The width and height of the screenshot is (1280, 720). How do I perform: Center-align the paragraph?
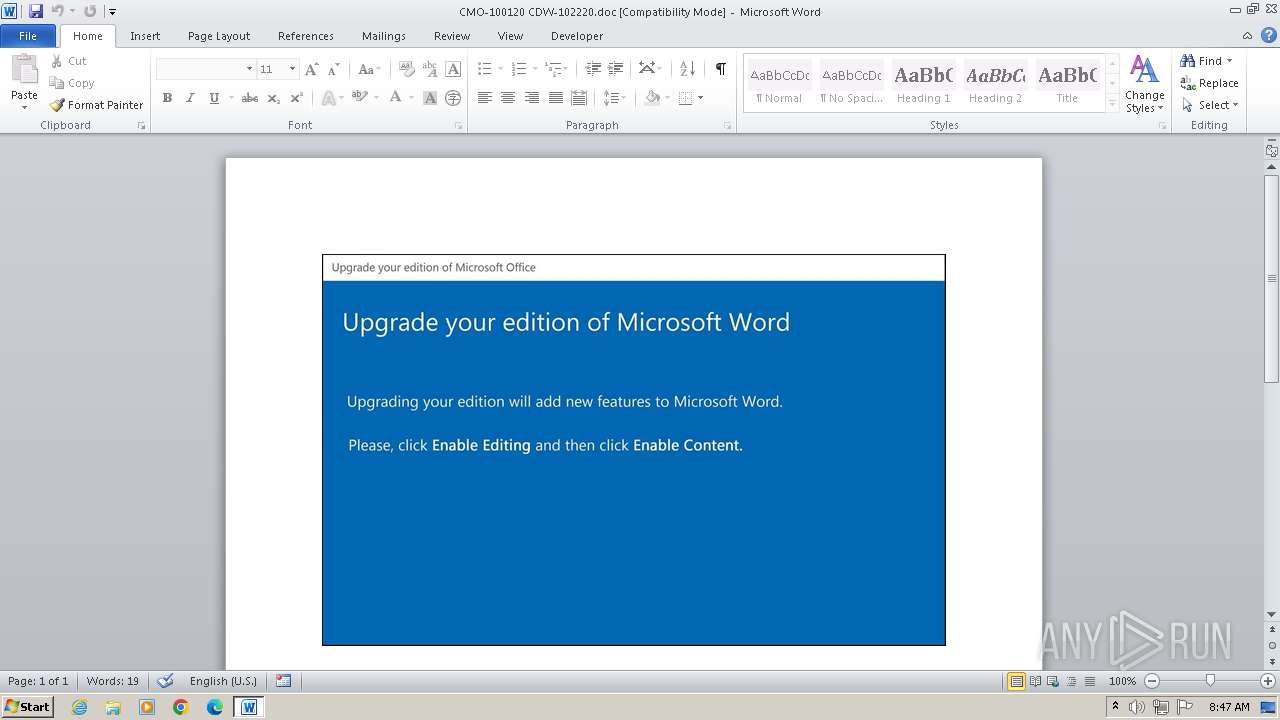point(508,98)
